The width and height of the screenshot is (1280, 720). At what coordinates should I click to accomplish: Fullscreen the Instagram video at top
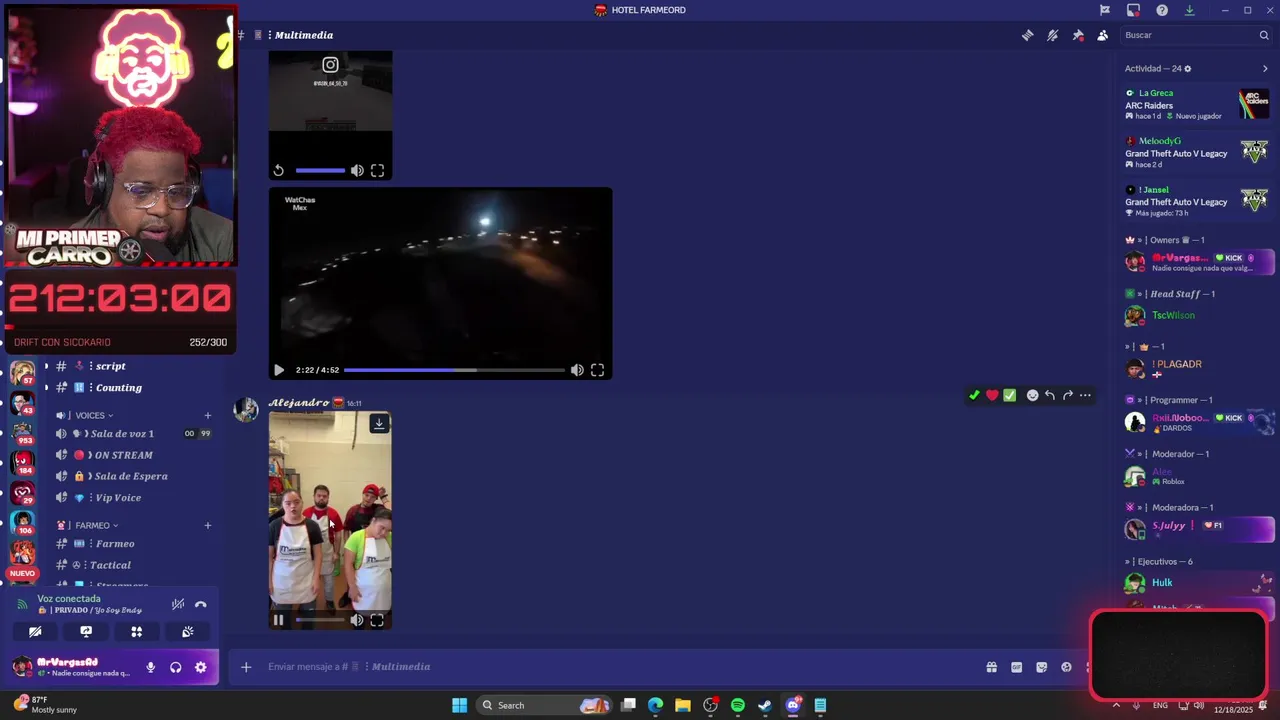click(x=377, y=171)
